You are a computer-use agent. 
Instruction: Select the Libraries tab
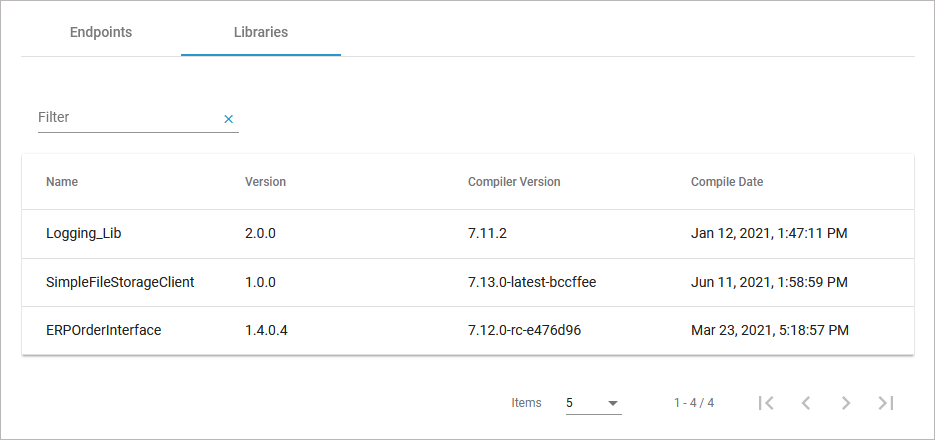pos(261,32)
